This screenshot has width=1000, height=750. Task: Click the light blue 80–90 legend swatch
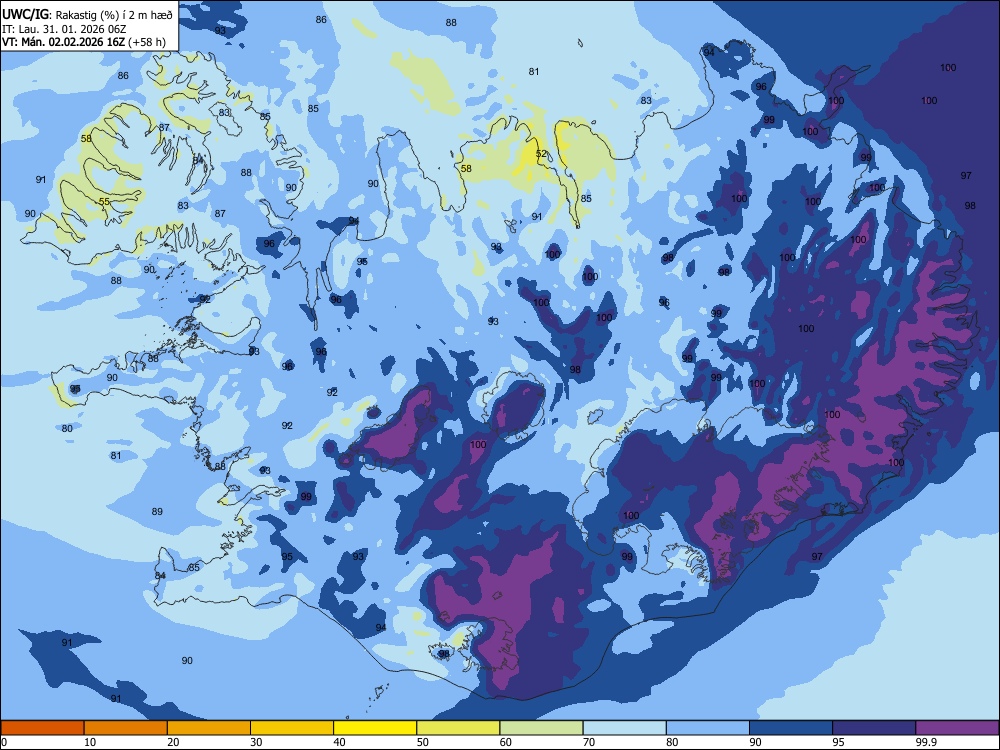708,728
